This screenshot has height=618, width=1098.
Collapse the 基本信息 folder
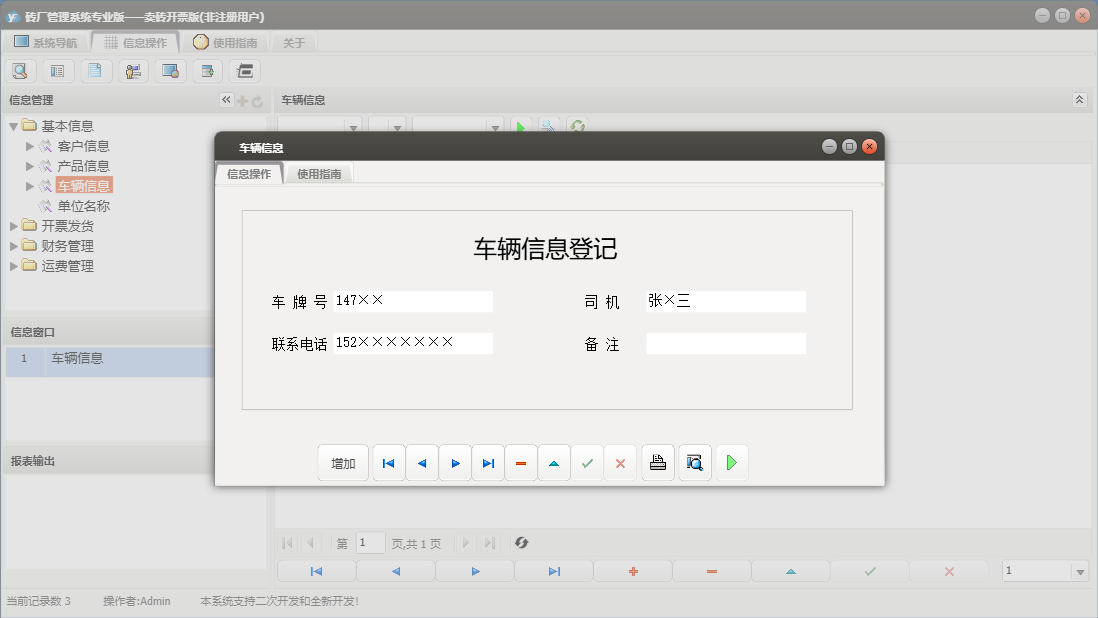coord(10,125)
